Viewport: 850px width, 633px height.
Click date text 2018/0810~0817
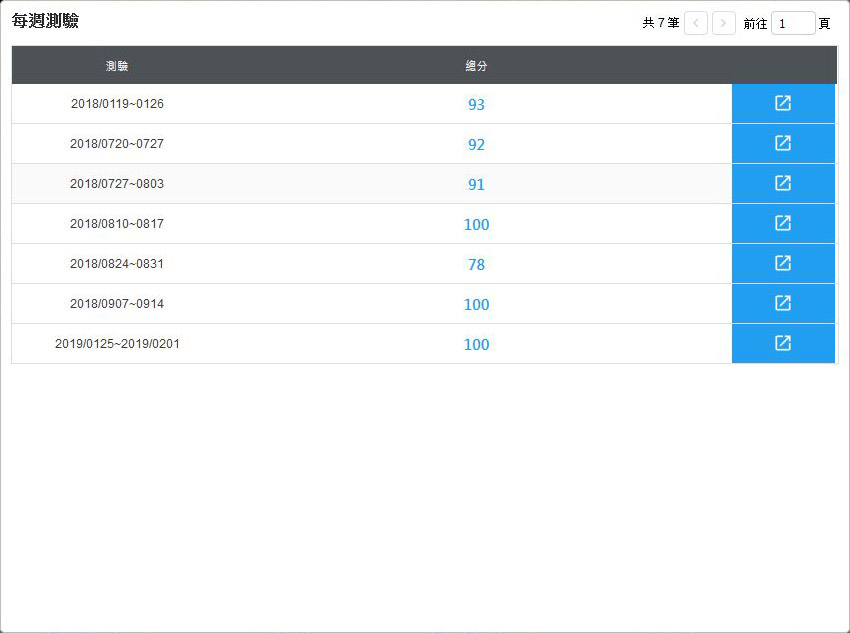(x=117, y=224)
